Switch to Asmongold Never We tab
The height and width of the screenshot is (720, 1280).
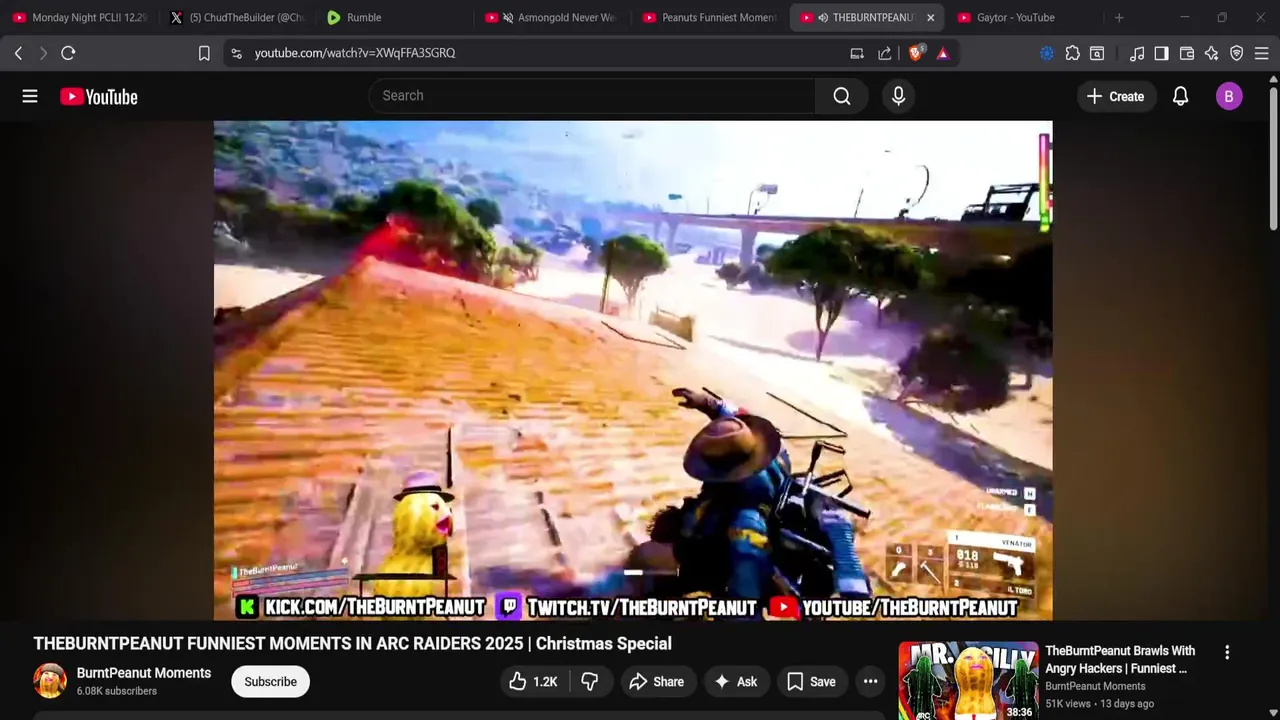(553, 17)
